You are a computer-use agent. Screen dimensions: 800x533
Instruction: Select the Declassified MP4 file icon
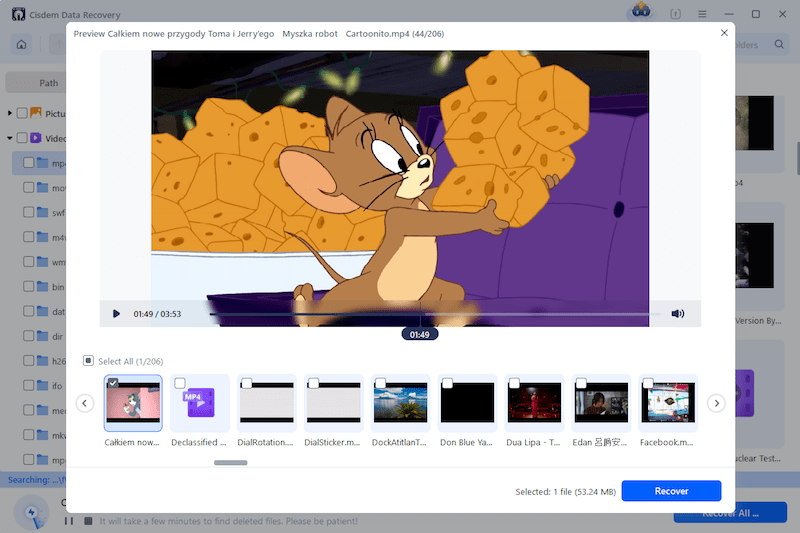point(200,403)
